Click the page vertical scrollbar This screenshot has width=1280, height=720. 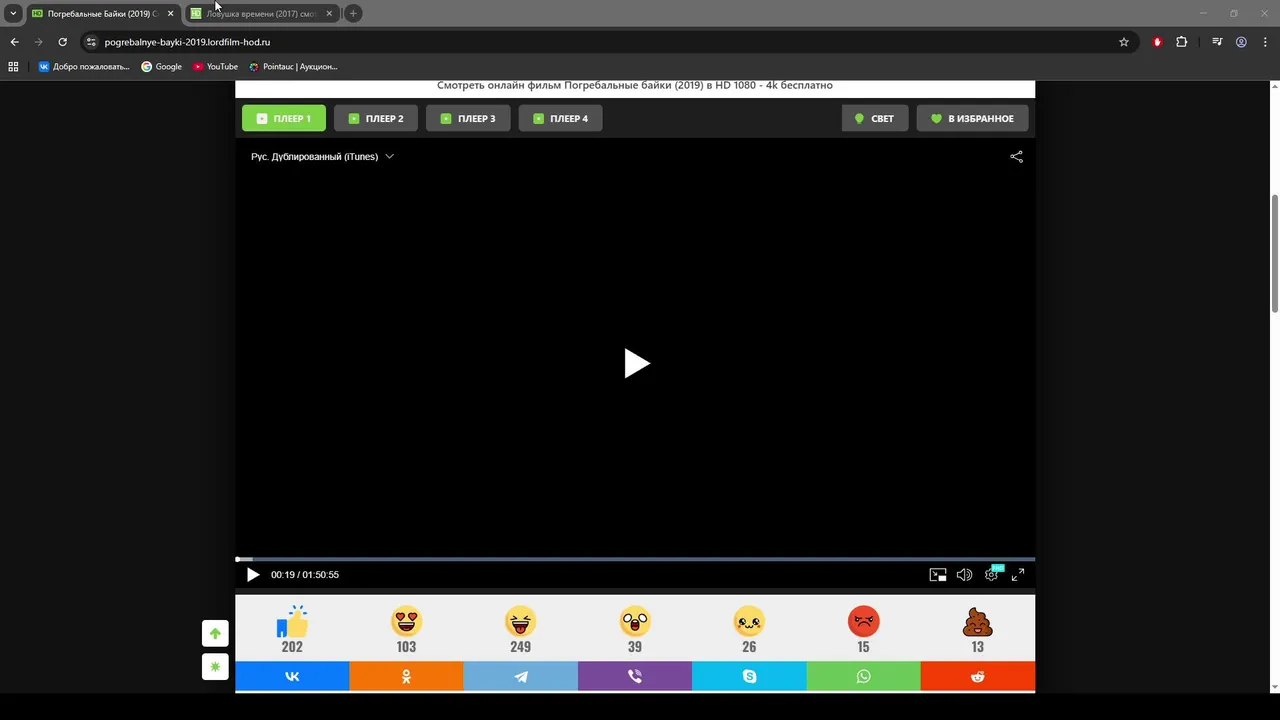pos(1274,254)
